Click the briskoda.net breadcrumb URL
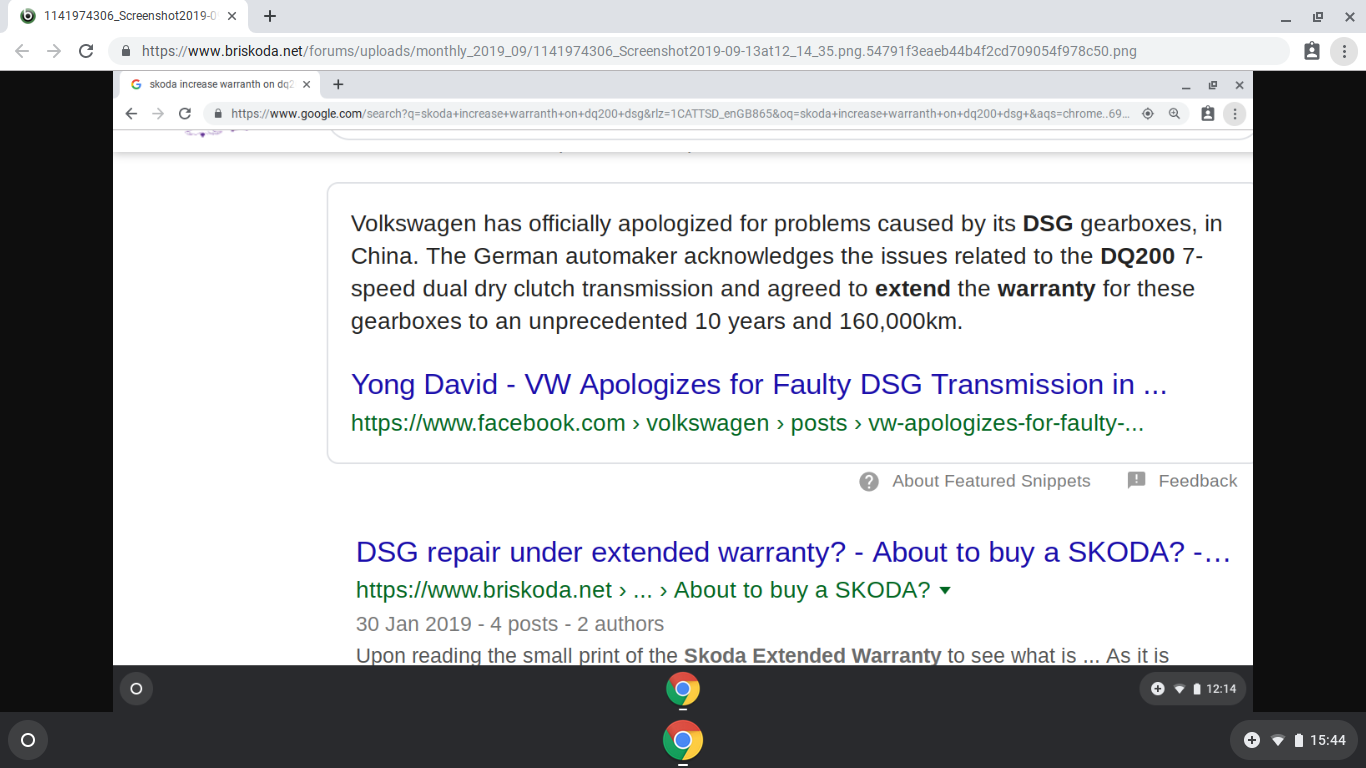Image resolution: width=1366 pixels, height=768 pixels. (643, 590)
